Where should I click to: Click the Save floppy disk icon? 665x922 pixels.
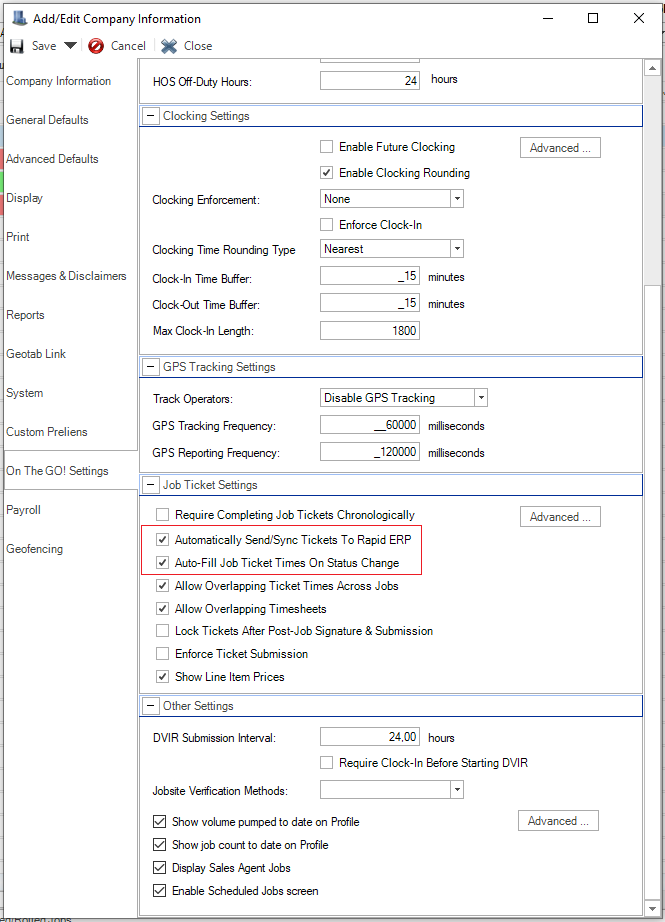(x=16, y=46)
